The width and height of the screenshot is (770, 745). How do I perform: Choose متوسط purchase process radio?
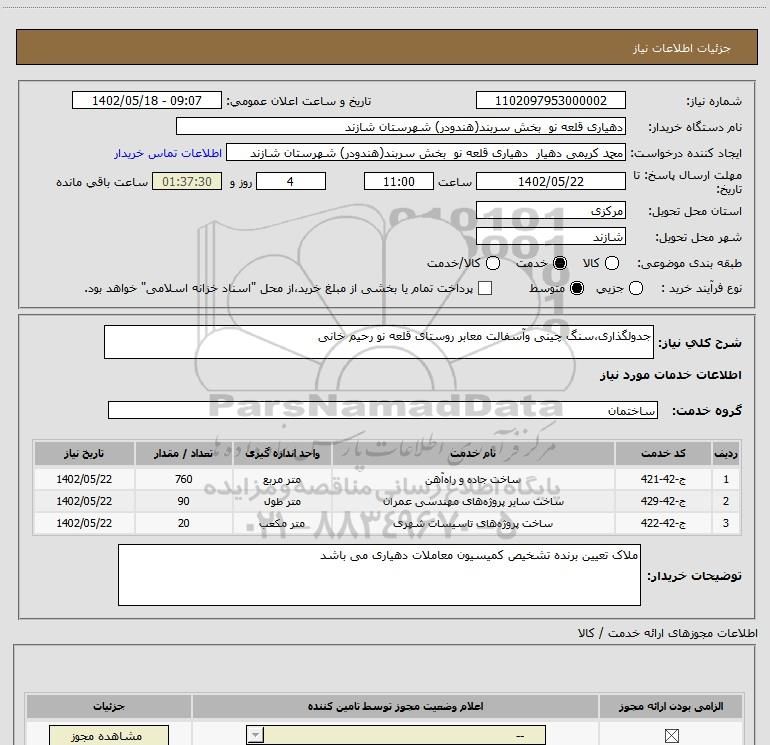pyautogui.click(x=577, y=288)
